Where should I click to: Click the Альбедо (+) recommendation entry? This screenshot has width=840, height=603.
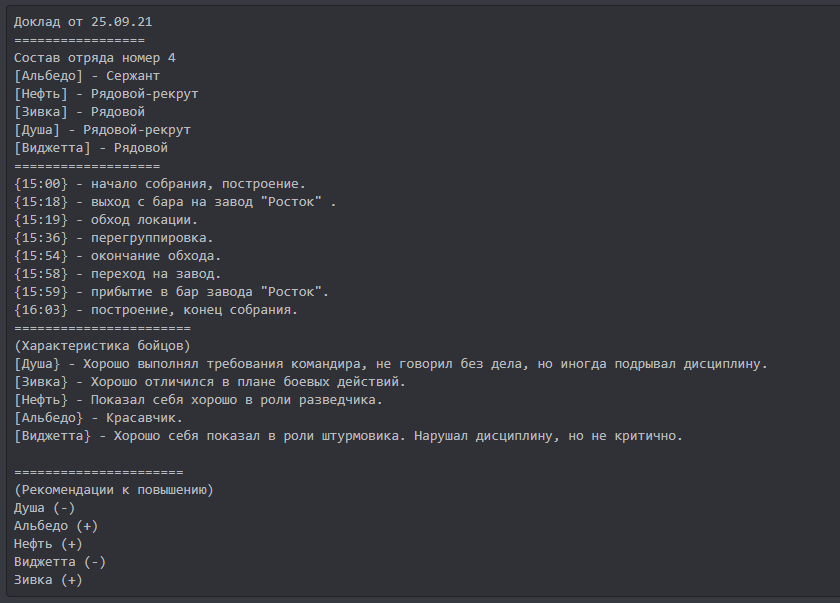[x=56, y=526]
